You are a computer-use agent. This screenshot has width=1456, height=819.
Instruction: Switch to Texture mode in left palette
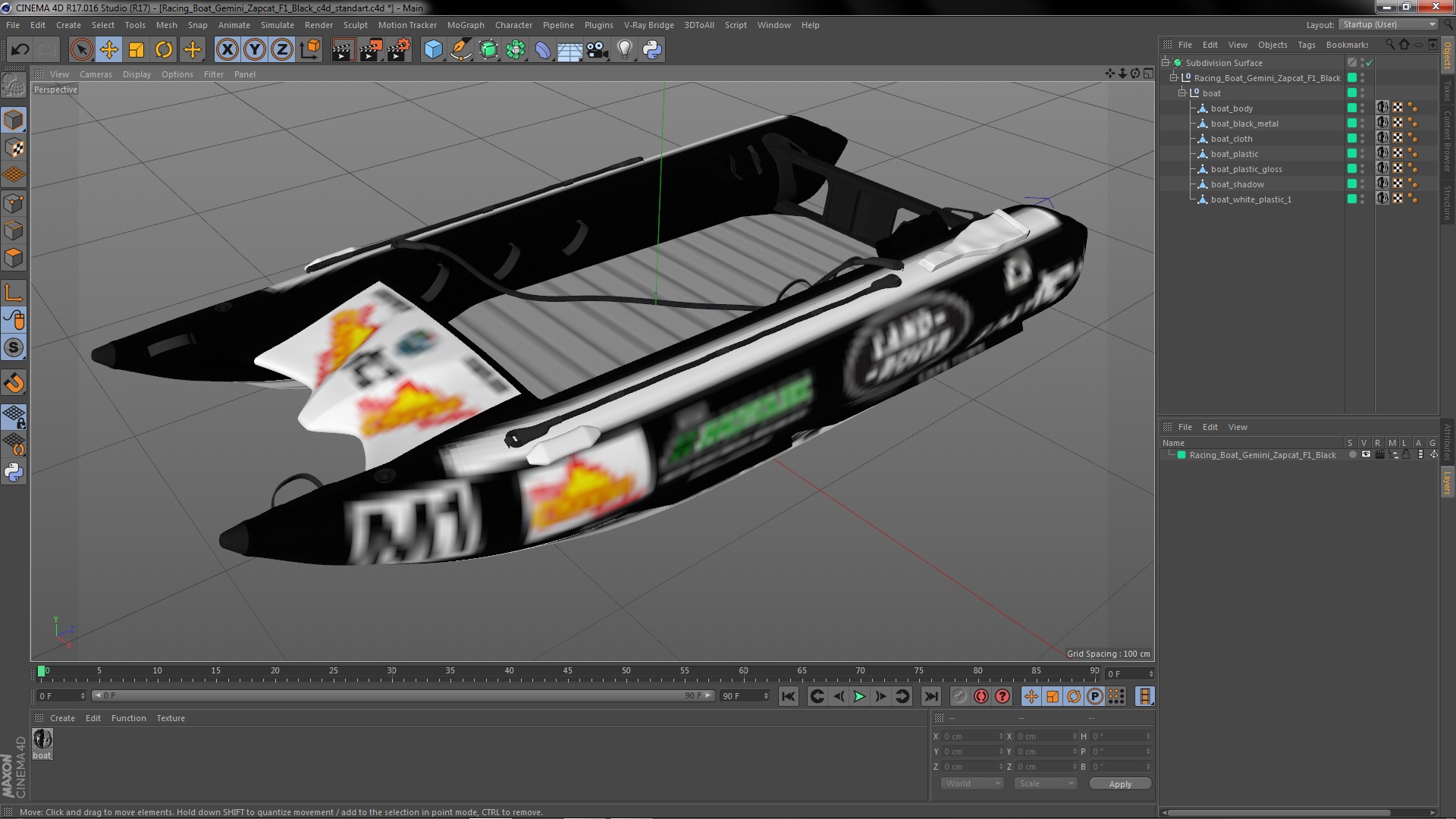[x=14, y=148]
